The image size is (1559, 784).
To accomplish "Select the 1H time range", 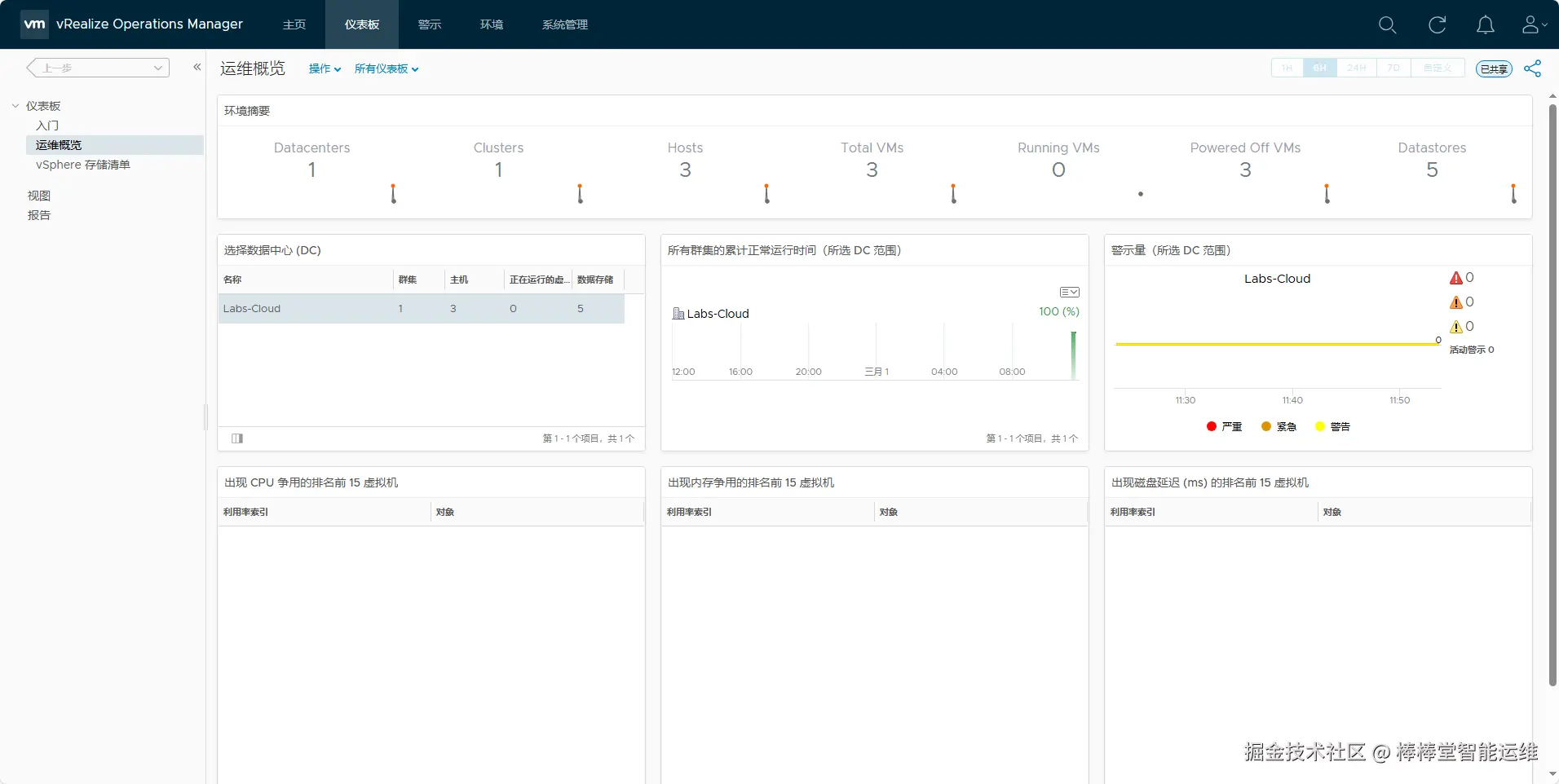I will click(1287, 68).
